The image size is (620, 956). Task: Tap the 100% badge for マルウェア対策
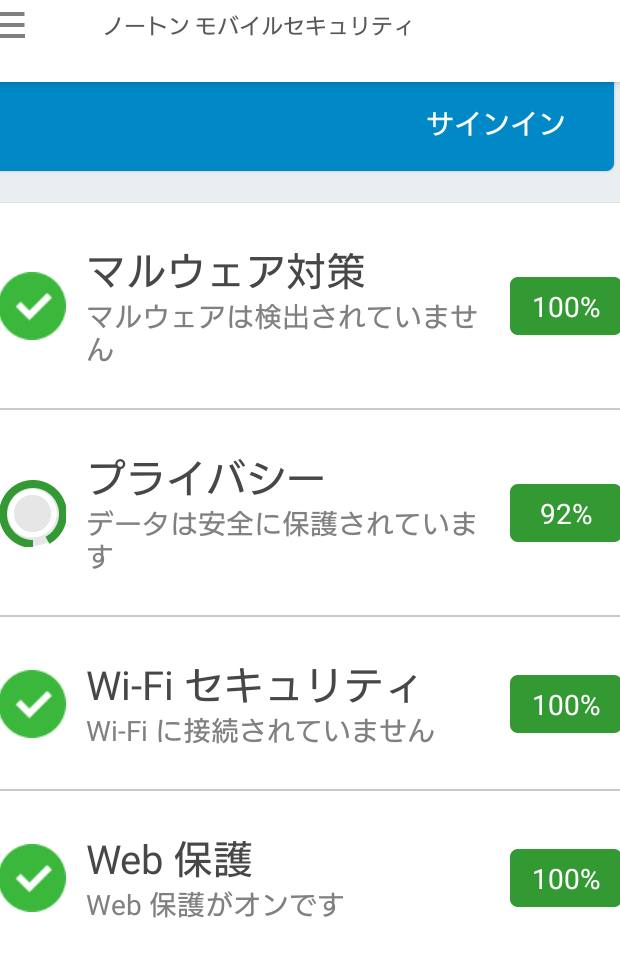pyautogui.click(x=565, y=307)
